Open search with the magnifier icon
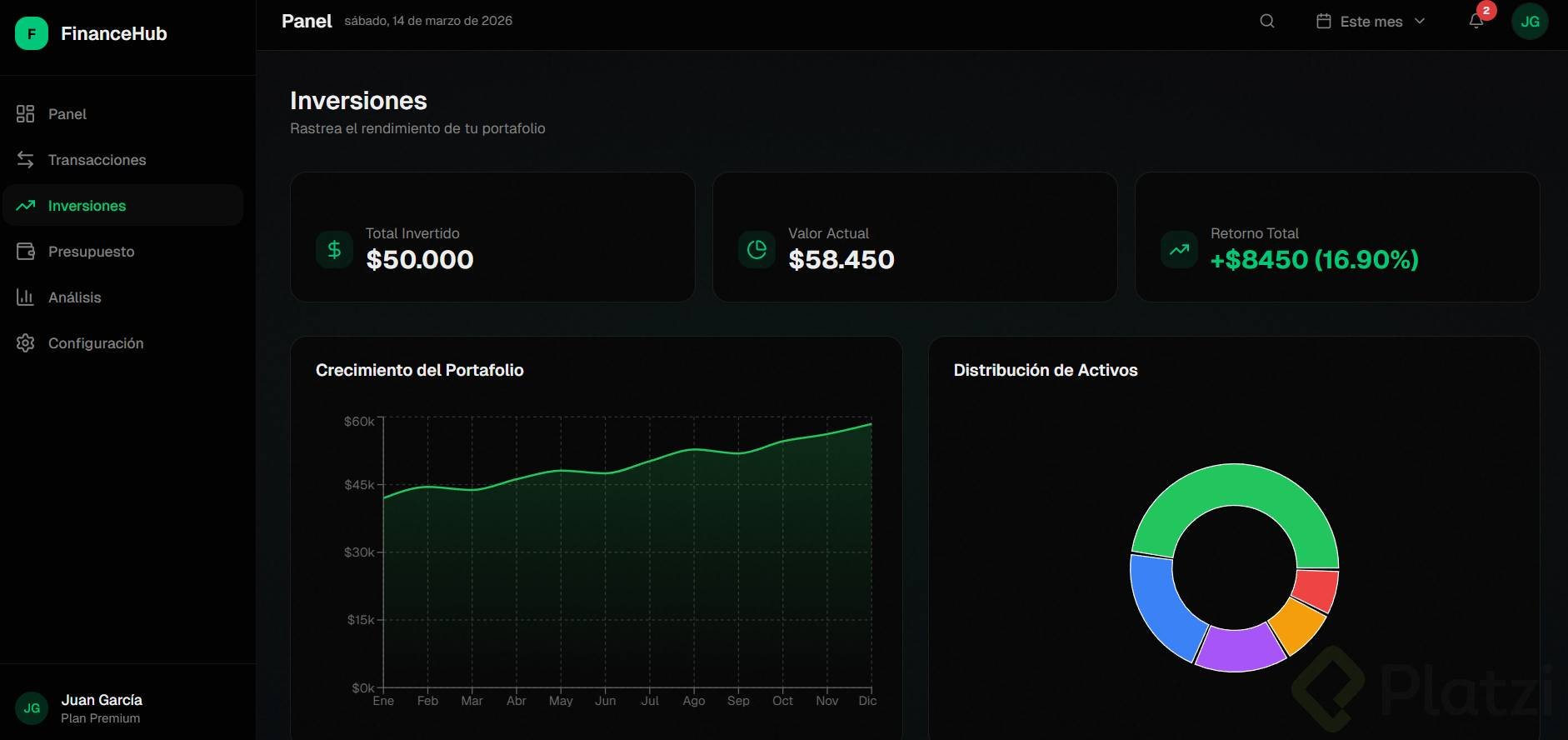 tap(1267, 21)
